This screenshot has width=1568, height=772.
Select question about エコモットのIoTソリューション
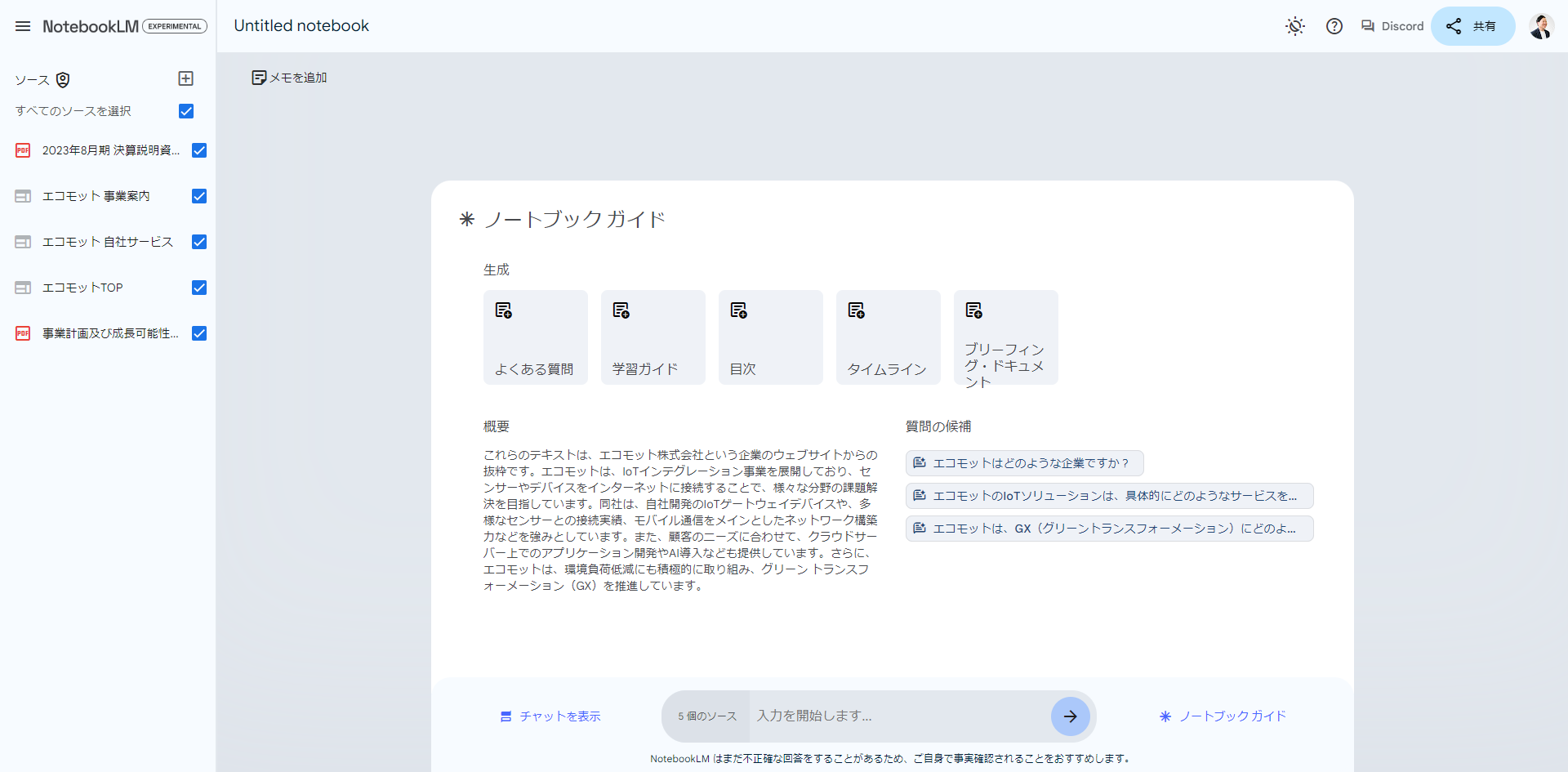pyautogui.click(x=1109, y=496)
